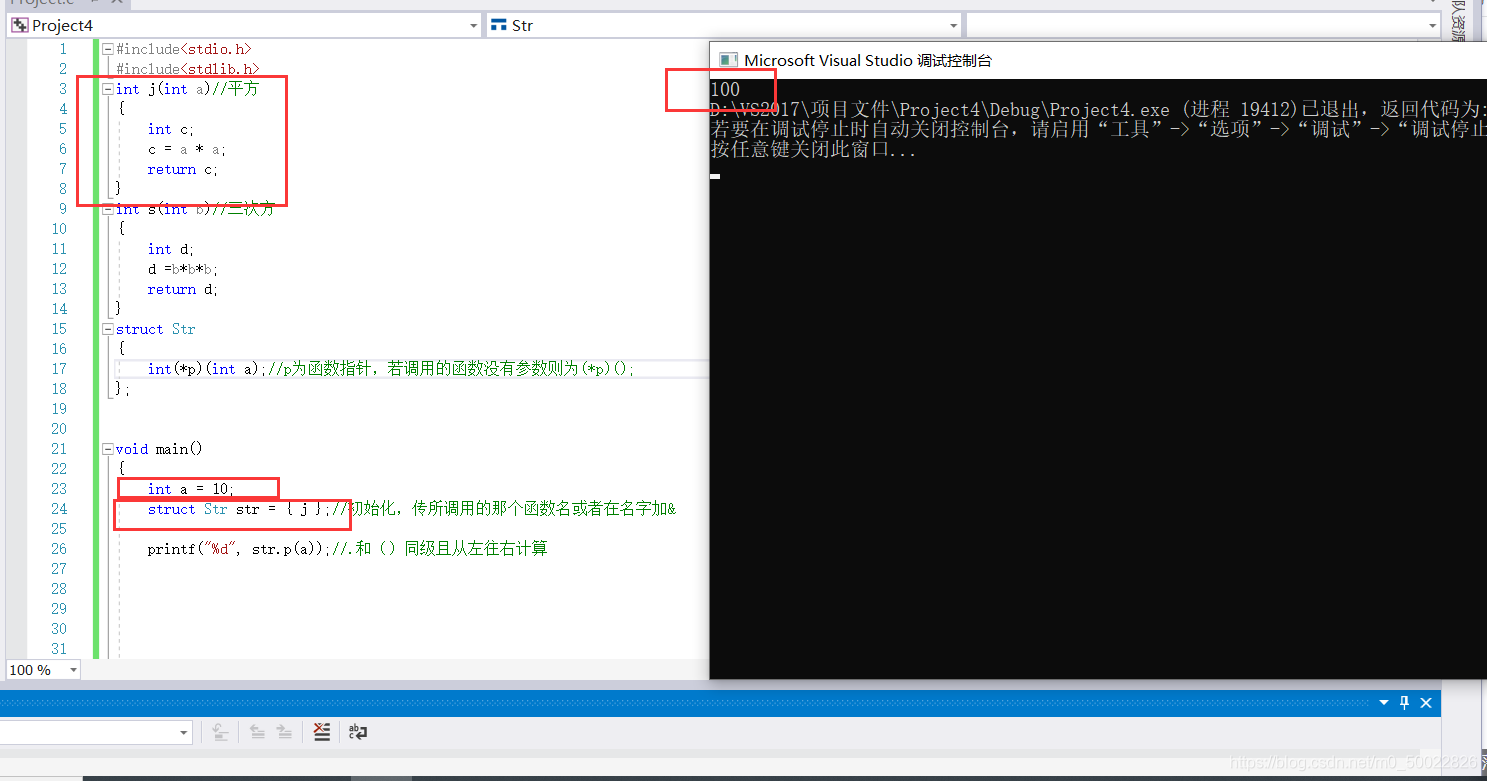The height and width of the screenshot is (781, 1487).
Task: Click the struct Str str initialization line
Action: tap(238, 508)
